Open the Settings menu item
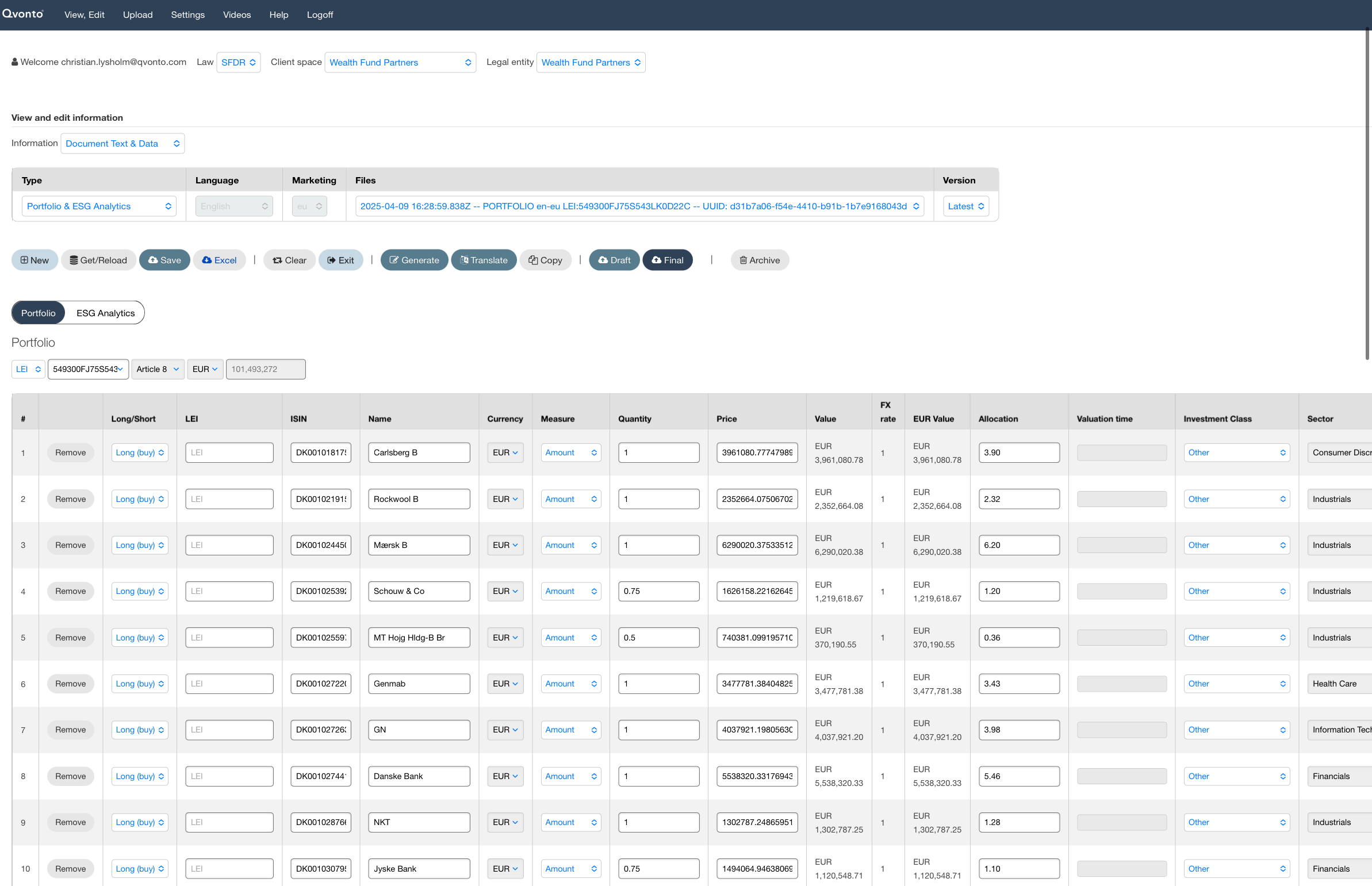Viewport: 1372px width, 886px height. [x=187, y=15]
